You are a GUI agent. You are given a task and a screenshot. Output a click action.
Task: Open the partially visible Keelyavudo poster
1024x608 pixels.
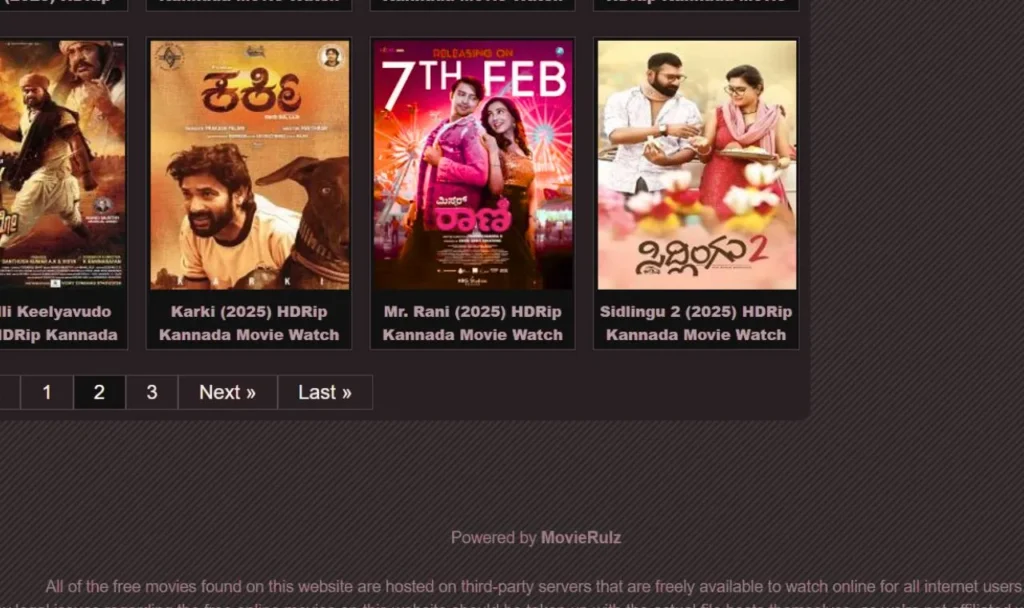coord(62,165)
